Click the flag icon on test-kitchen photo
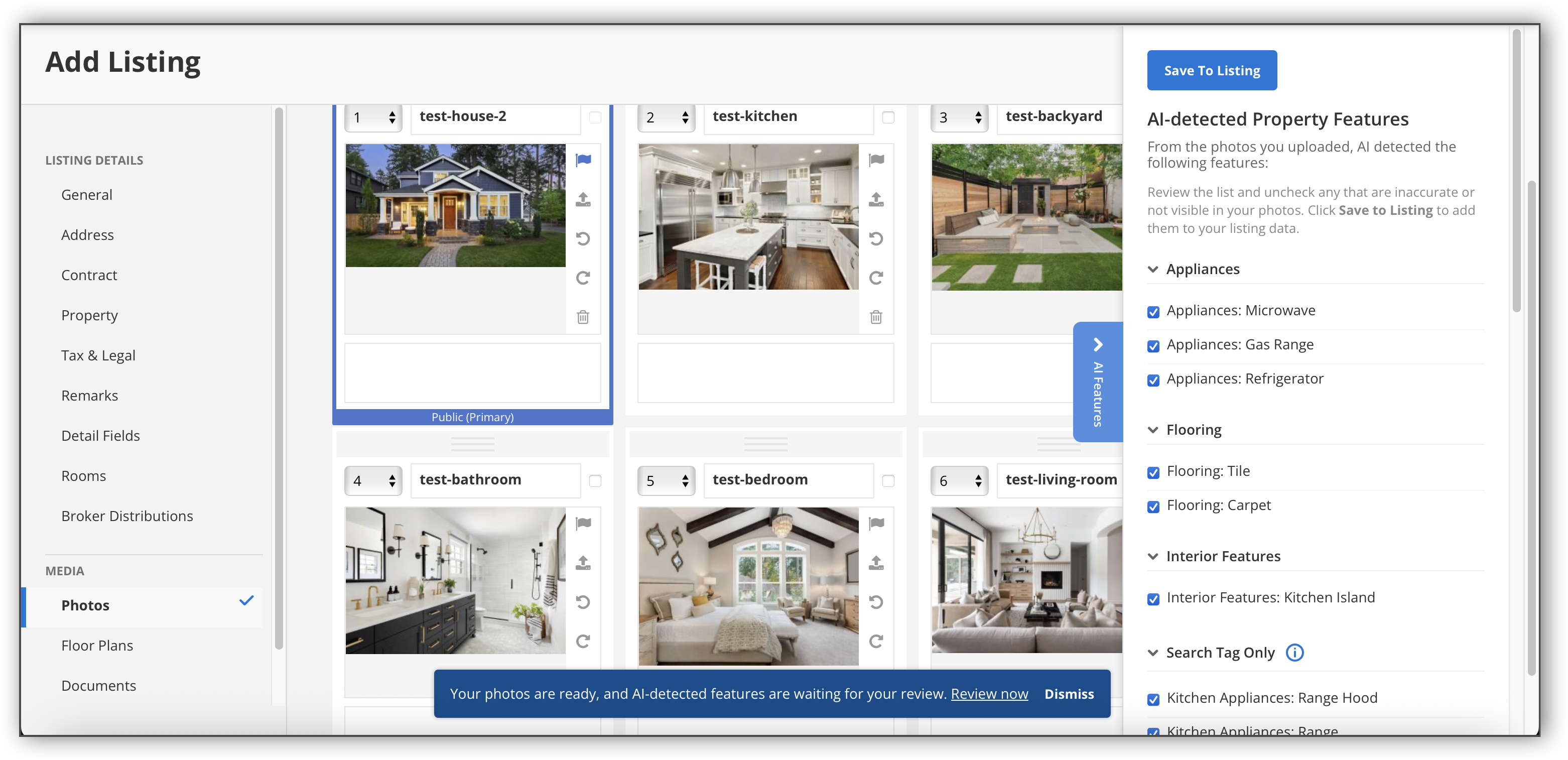The width and height of the screenshot is (1568, 760). 876,160
